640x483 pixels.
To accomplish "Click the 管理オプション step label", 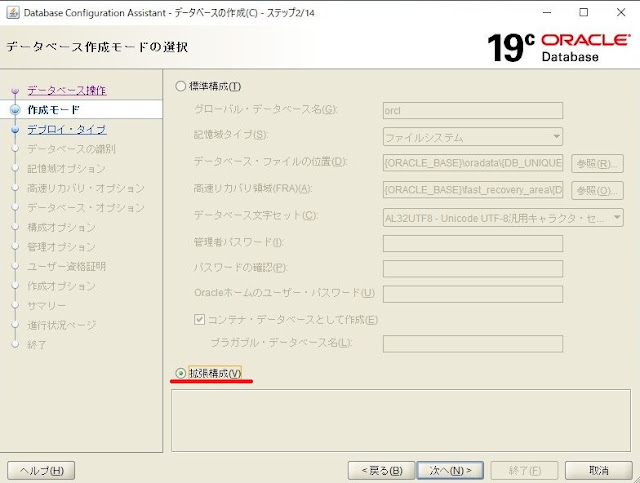I will click(62, 247).
